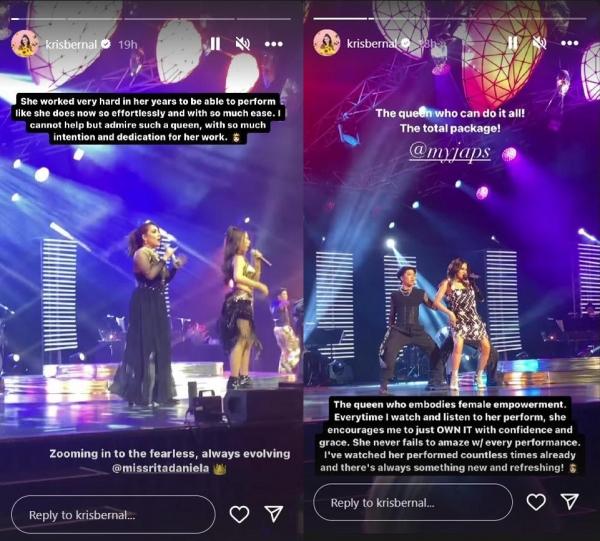Image resolution: width=600 pixels, height=541 pixels.
Task: Like the left story with heart icon
Action: pos(239,514)
